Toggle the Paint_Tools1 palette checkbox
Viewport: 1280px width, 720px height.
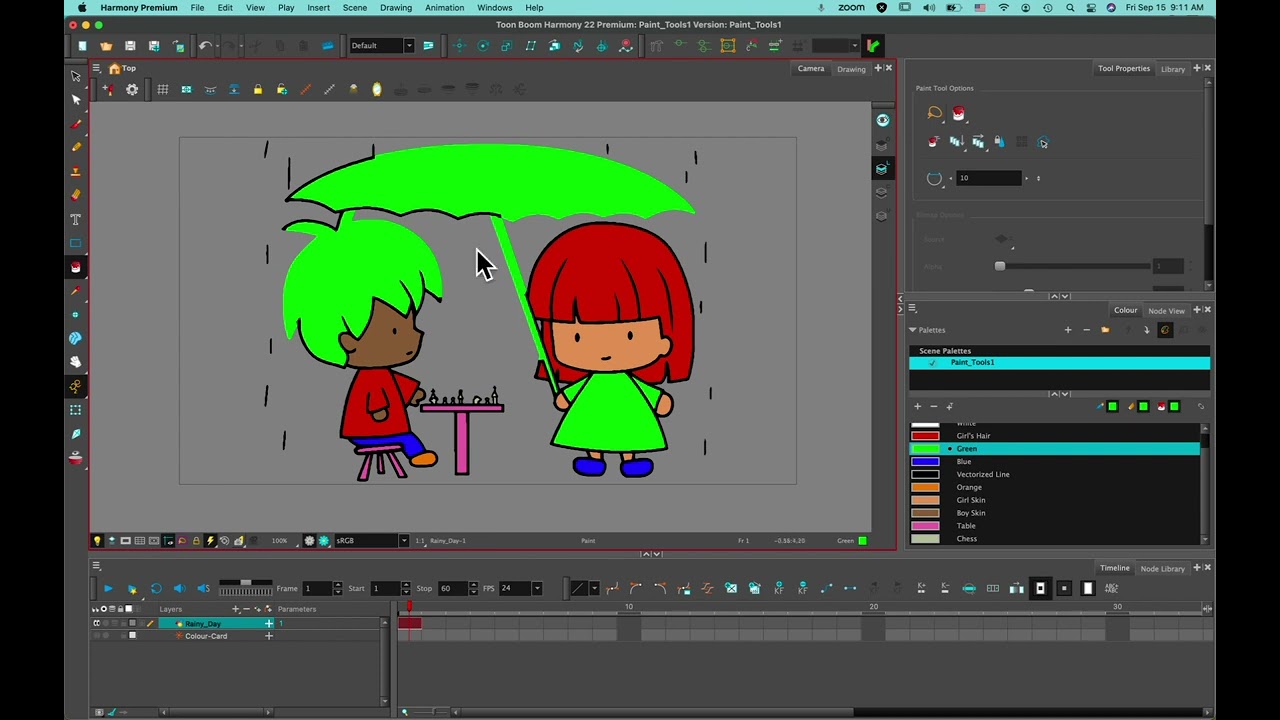[x=932, y=363]
